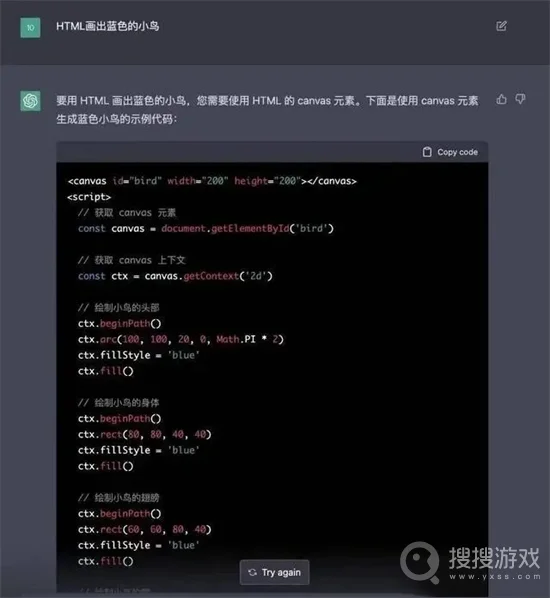Click the getContext('2d') code line
The width and height of the screenshot is (550, 598).
175,276
